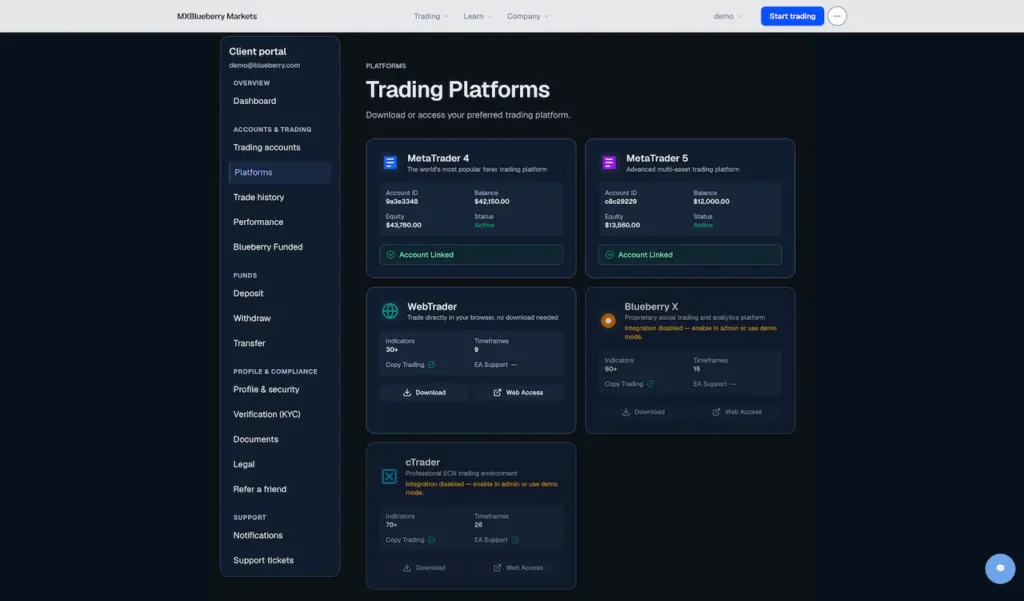Click the Blueberry X Web Access button
1024x601 pixels.
point(737,412)
